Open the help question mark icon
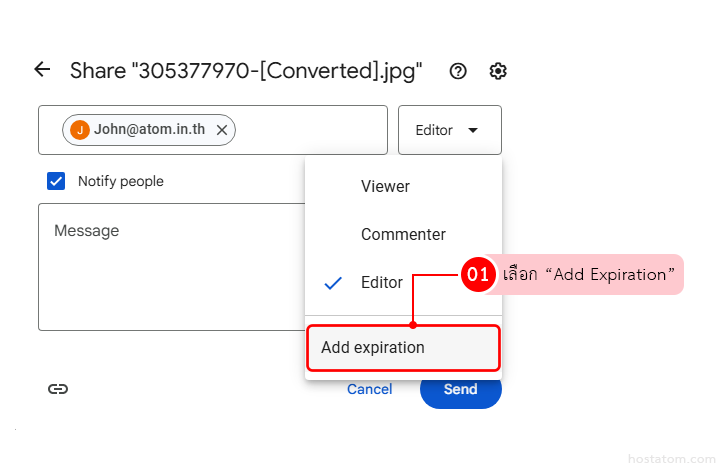This screenshot has height=468, width=720. coord(458,71)
